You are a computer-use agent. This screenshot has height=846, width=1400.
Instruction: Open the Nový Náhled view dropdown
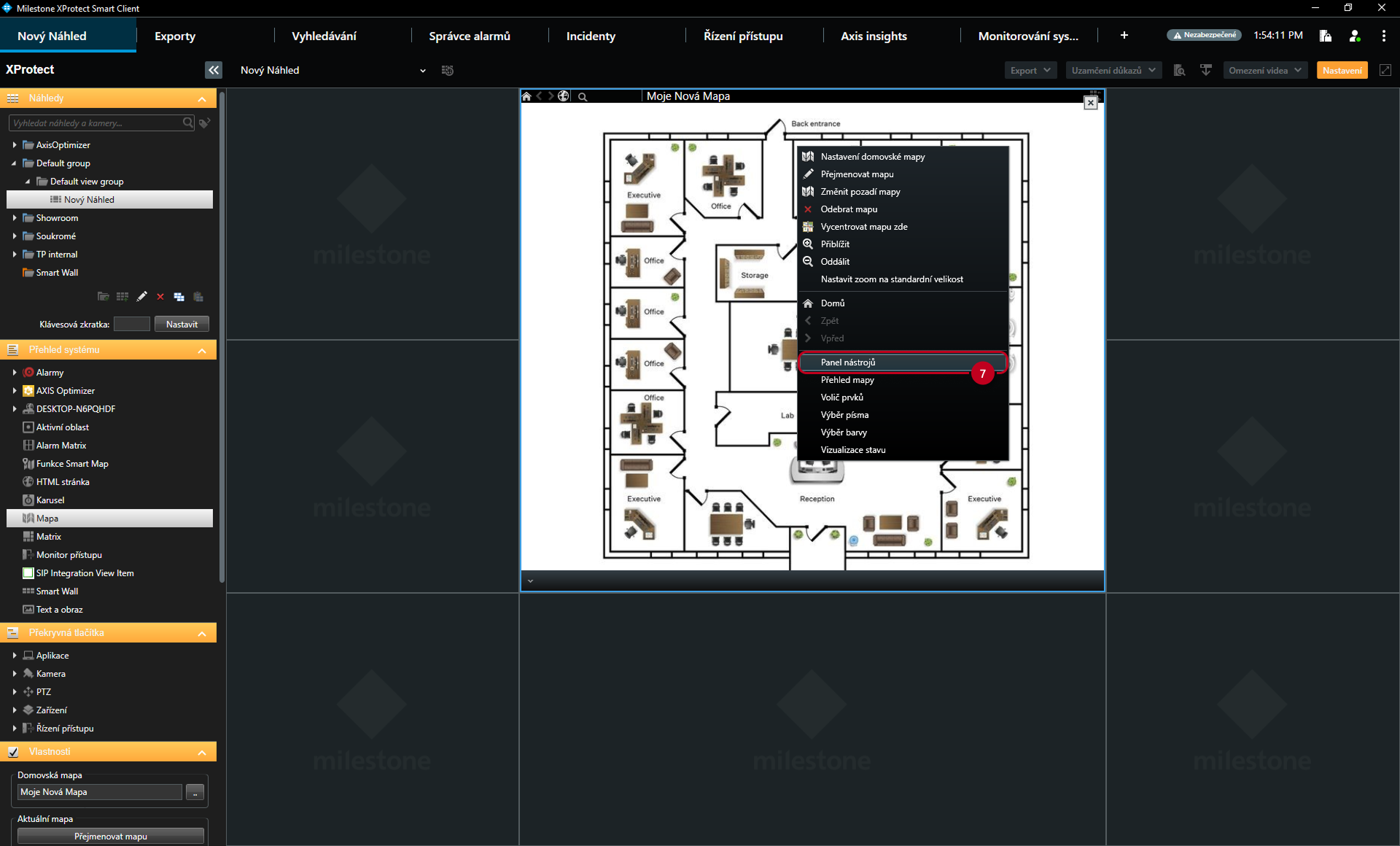332,70
